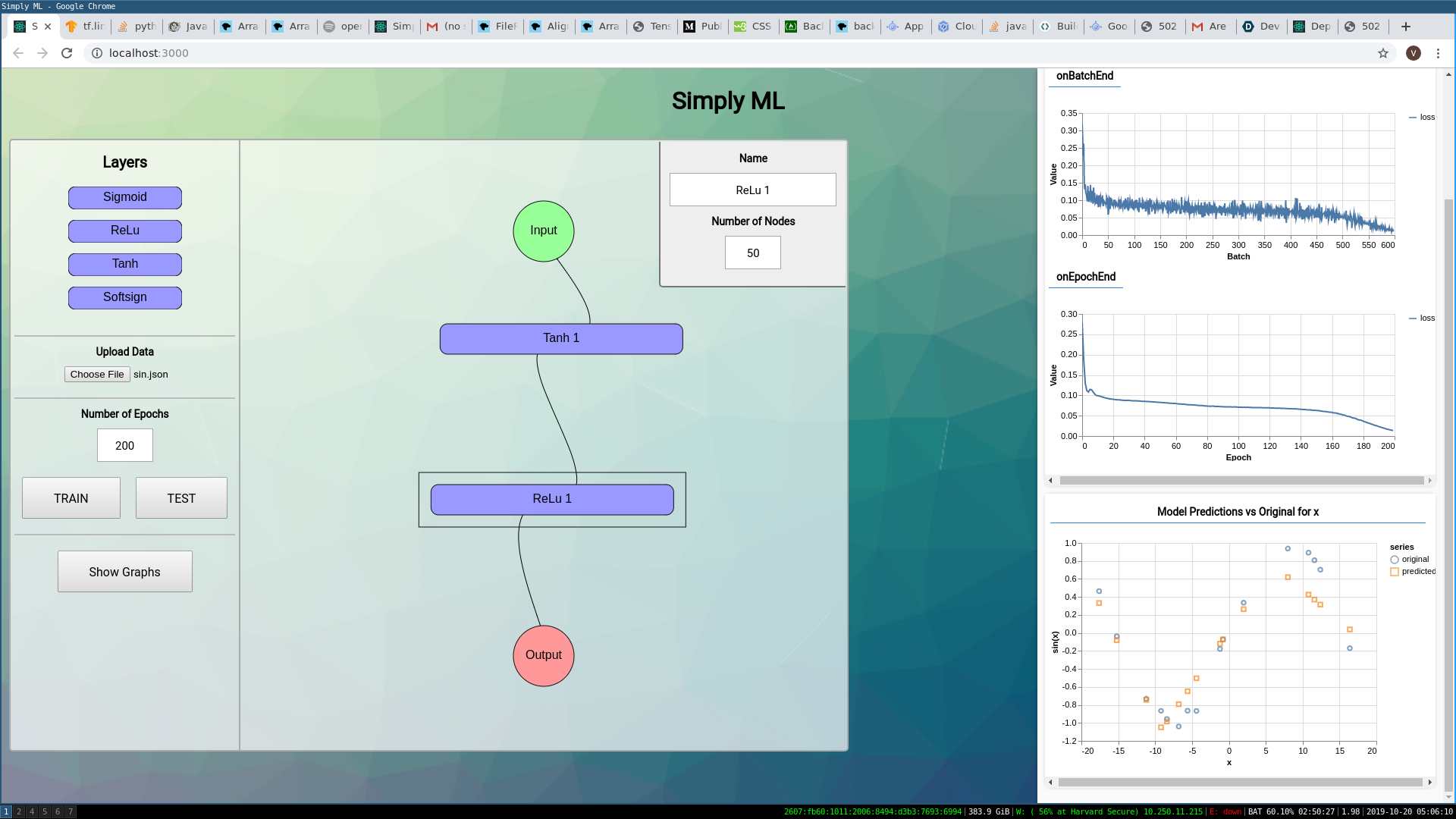Reload the page with the refresh icon
Image resolution: width=1456 pixels, height=819 pixels.
[x=67, y=53]
